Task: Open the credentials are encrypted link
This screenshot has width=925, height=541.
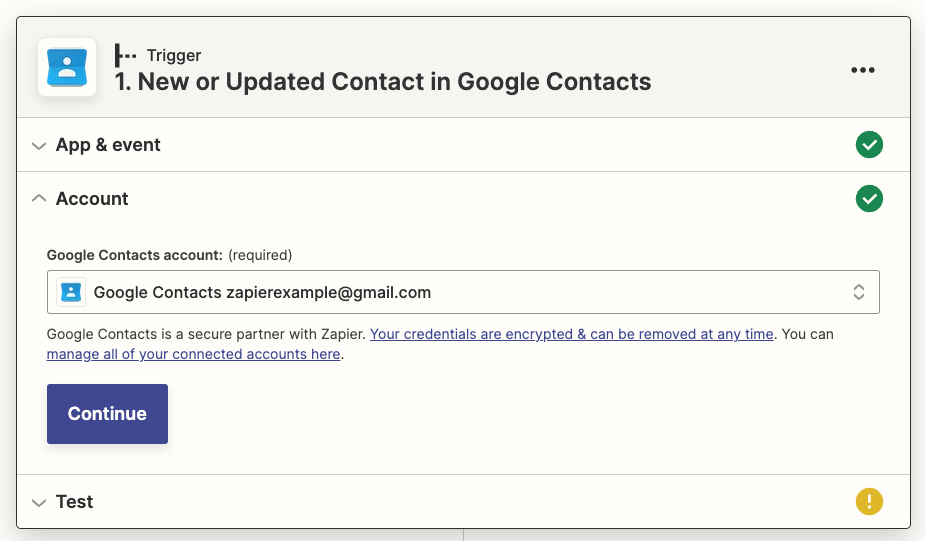Action: [x=571, y=334]
